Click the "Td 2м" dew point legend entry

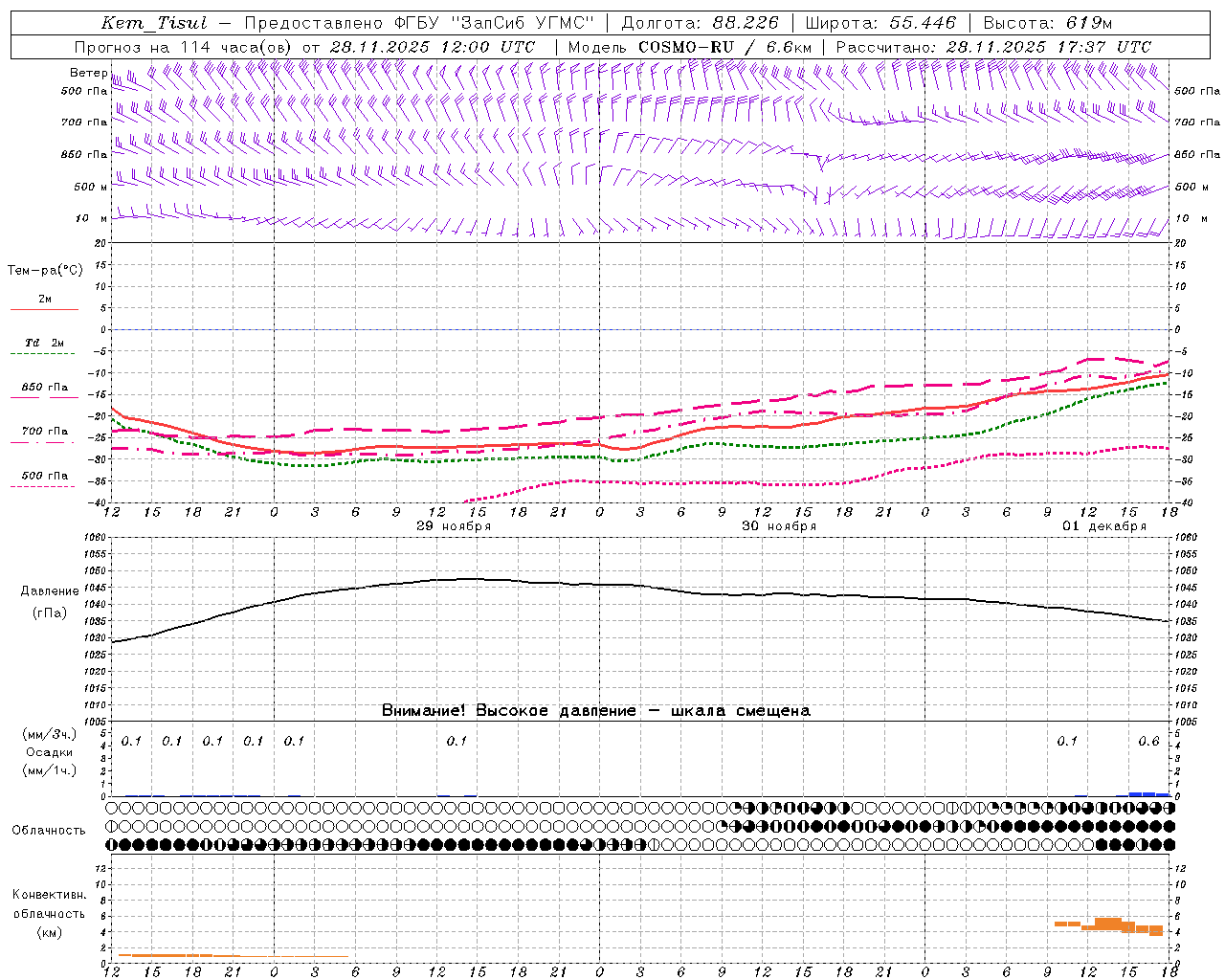pos(44,343)
